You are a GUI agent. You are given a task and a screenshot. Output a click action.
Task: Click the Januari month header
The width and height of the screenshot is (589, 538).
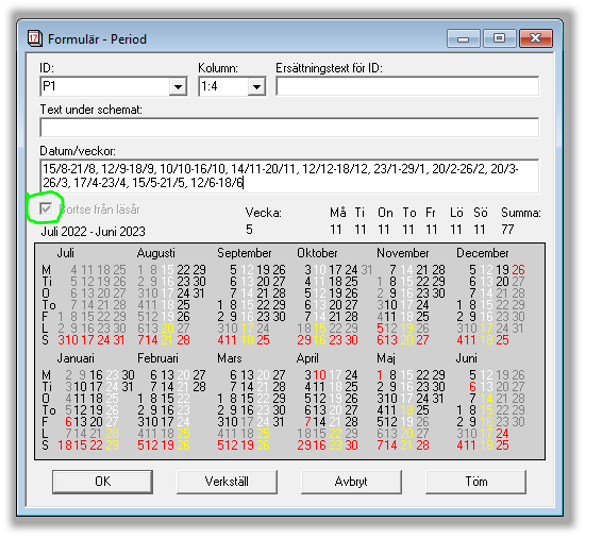pyautogui.click(x=76, y=358)
